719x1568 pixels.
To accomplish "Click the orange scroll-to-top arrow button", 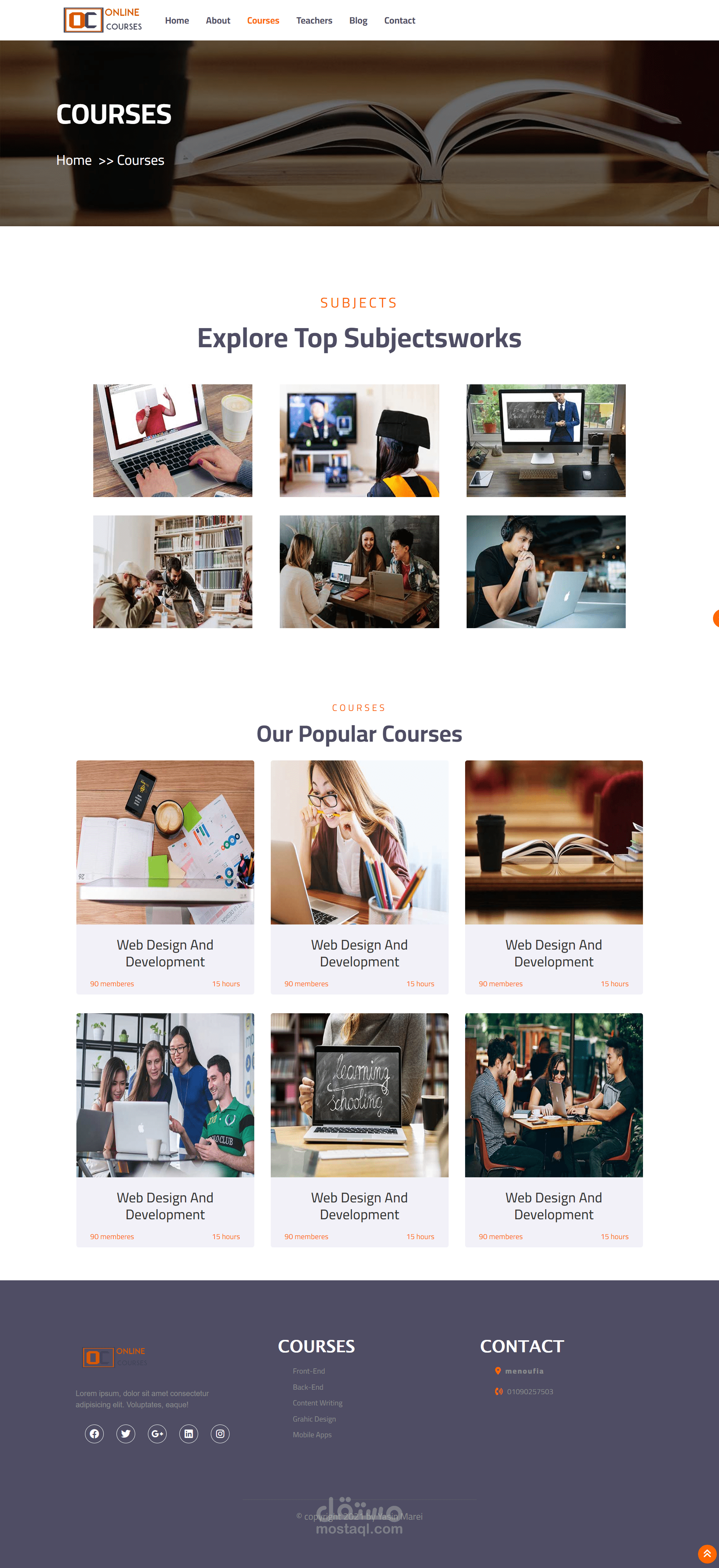I will 707,1554.
